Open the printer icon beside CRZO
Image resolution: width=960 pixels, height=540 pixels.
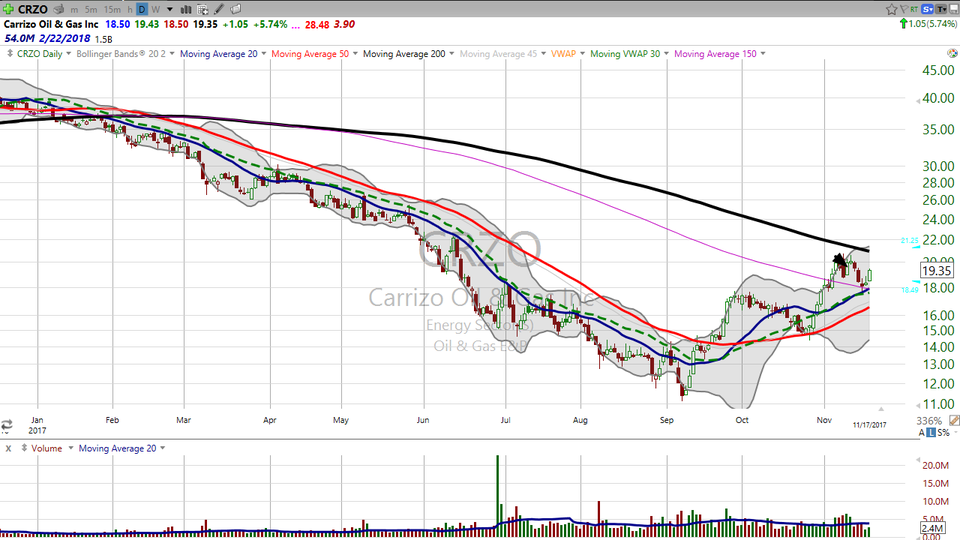(x=59, y=9)
